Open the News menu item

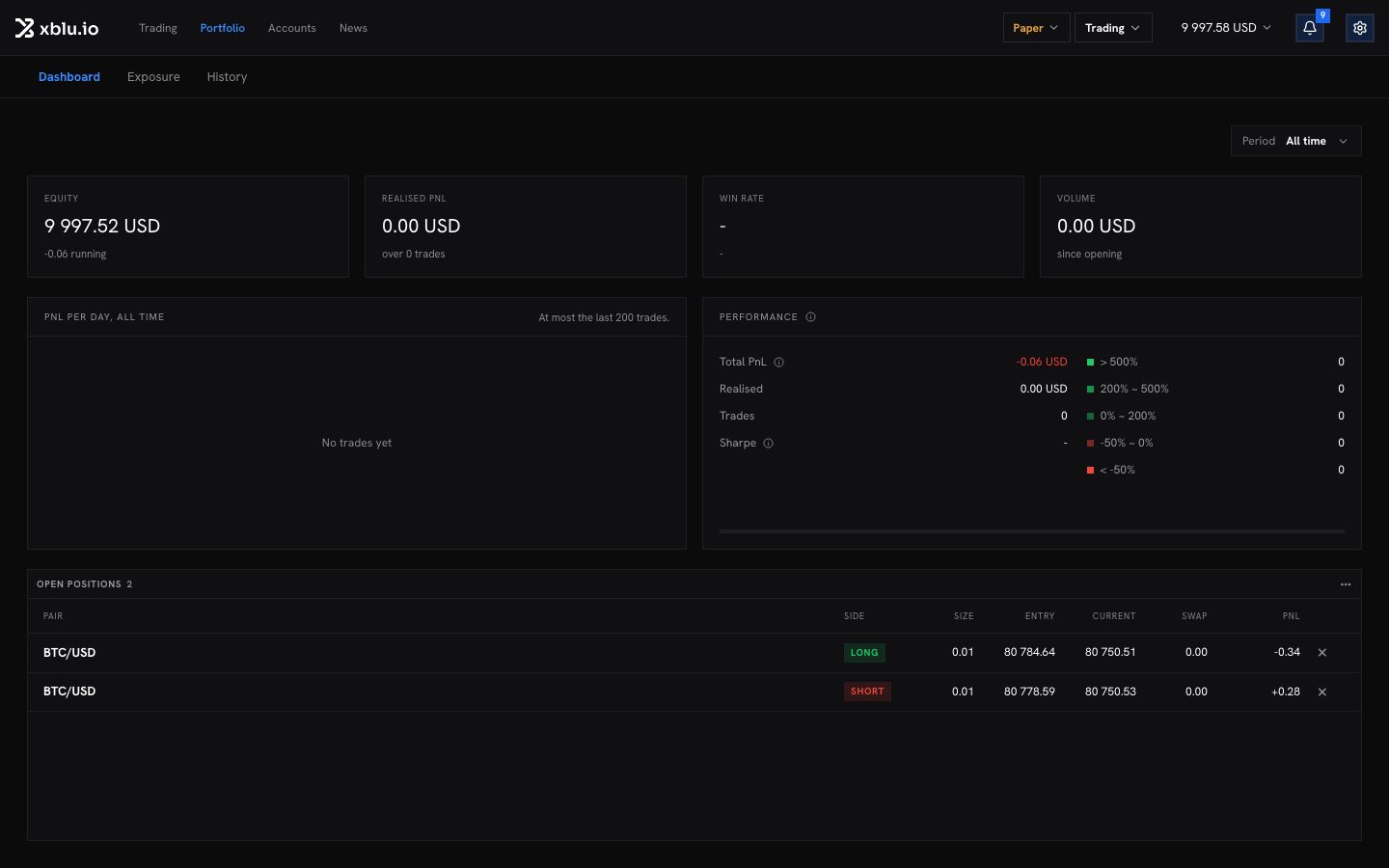coord(353,28)
